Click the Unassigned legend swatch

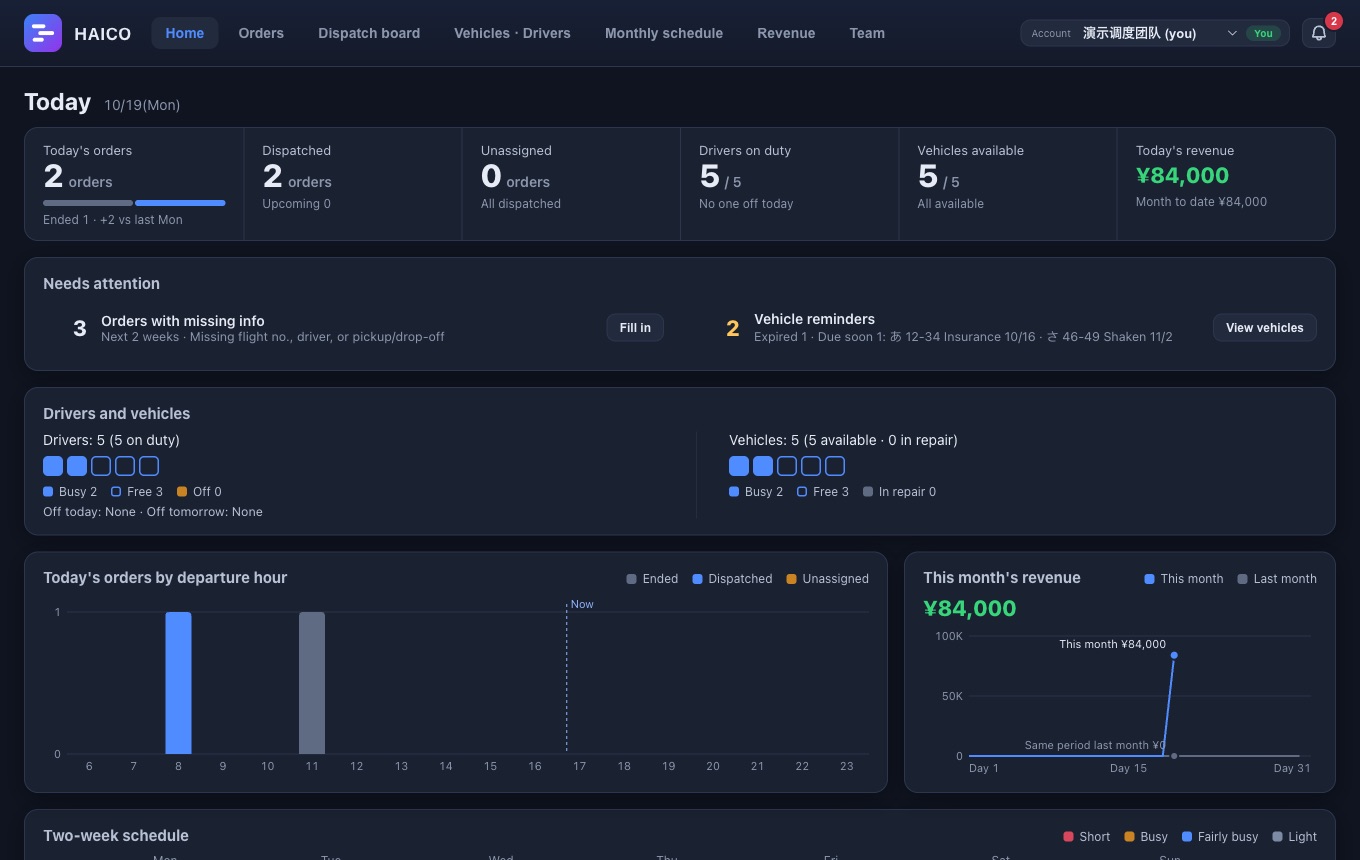pyautogui.click(x=792, y=579)
